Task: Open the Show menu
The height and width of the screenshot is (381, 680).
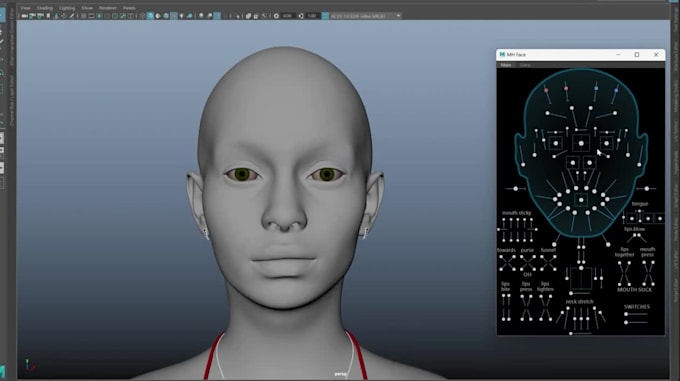Action: [x=87, y=8]
